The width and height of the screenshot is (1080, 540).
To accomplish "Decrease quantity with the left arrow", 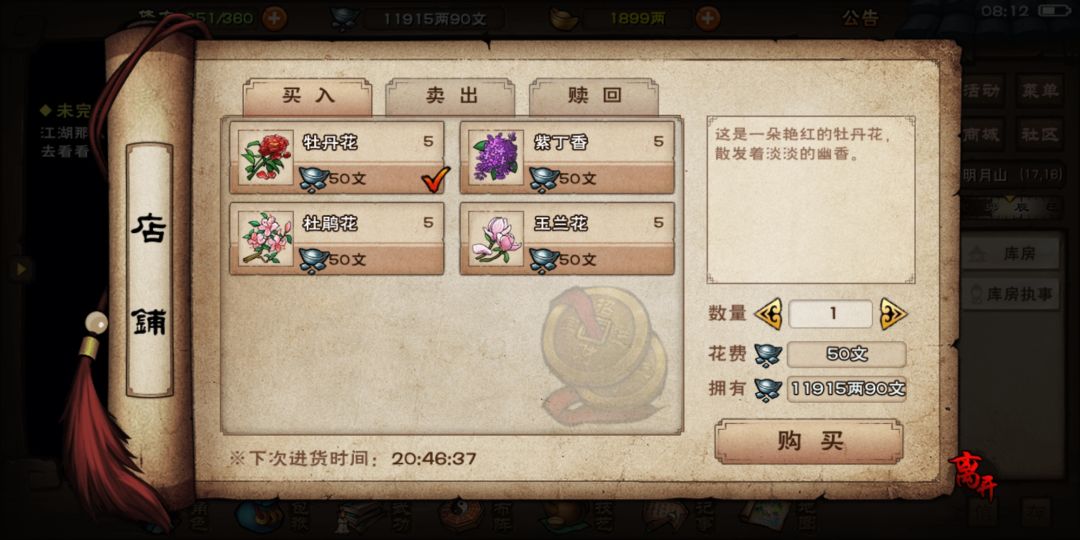I will coord(768,314).
